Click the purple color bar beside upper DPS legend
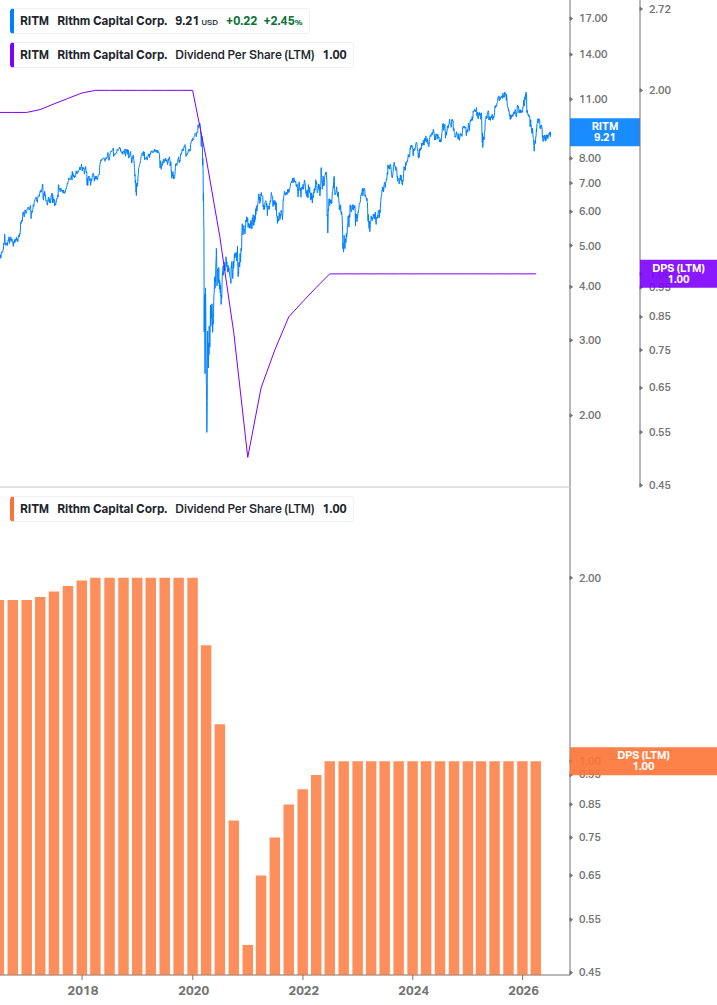717x1005 pixels. pyautogui.click(x=12, y=55)
